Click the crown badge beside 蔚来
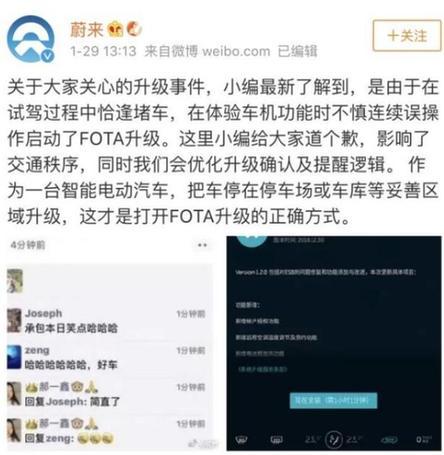444x455 pixels. pos(115,29)
